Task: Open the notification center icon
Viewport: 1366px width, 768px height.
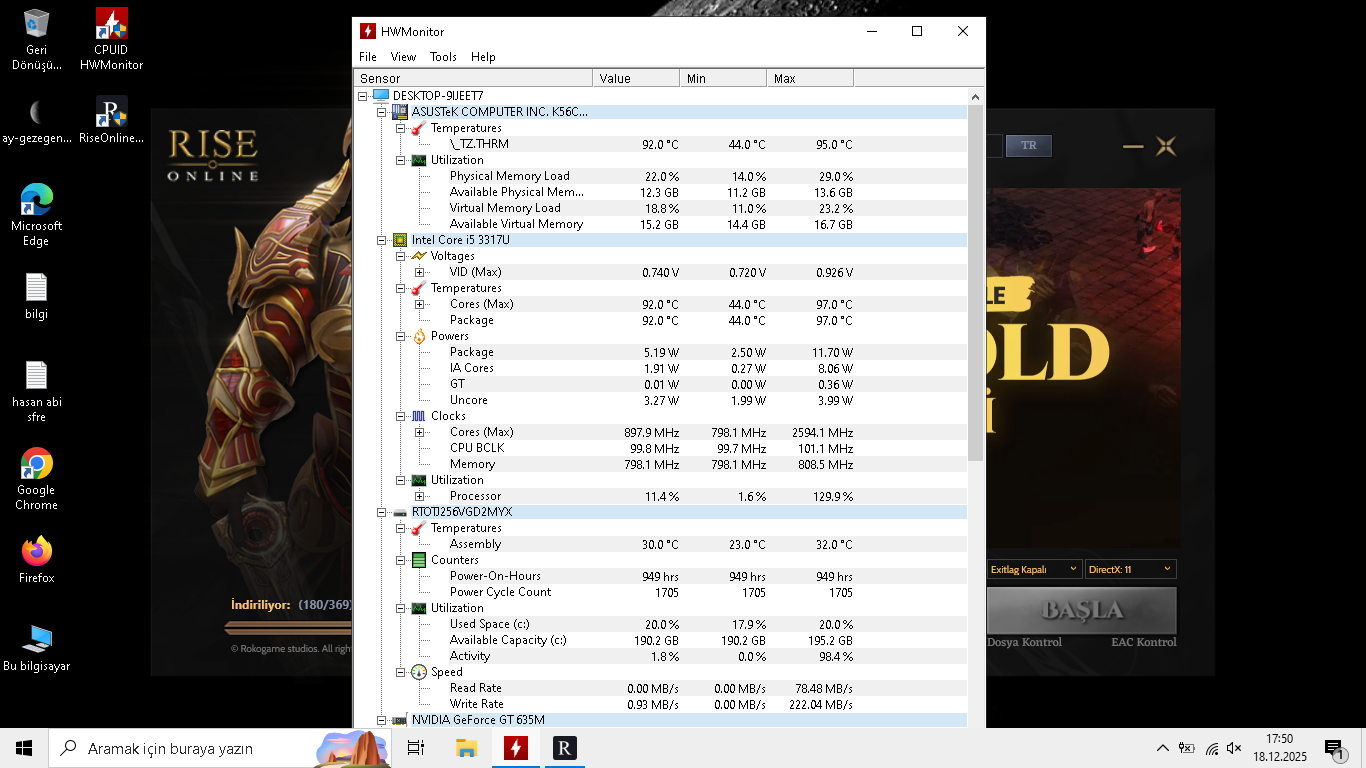Action: pos(1334,748)
